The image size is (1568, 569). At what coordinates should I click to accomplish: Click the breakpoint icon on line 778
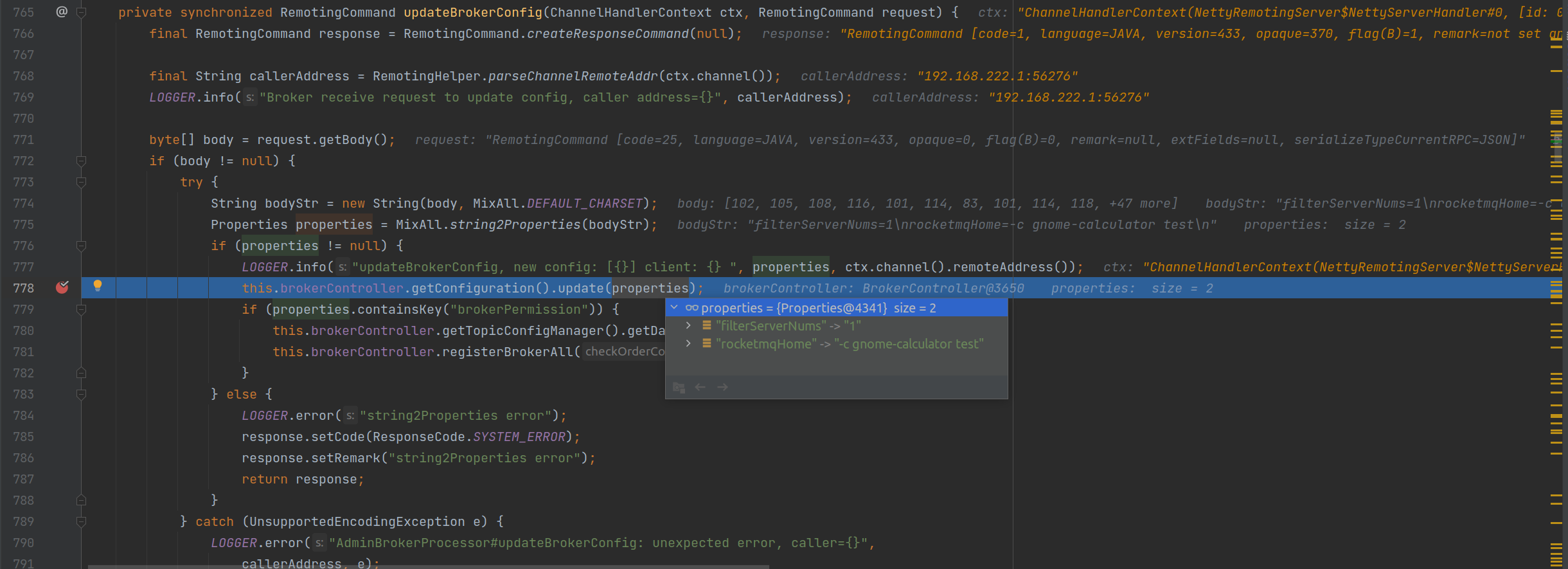point(62,287)
